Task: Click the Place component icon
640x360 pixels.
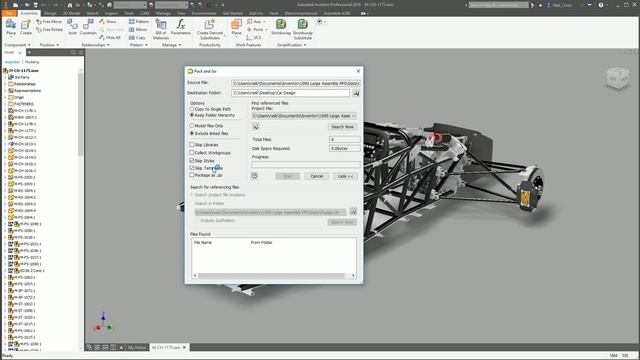Action: [x=11, y=27]
